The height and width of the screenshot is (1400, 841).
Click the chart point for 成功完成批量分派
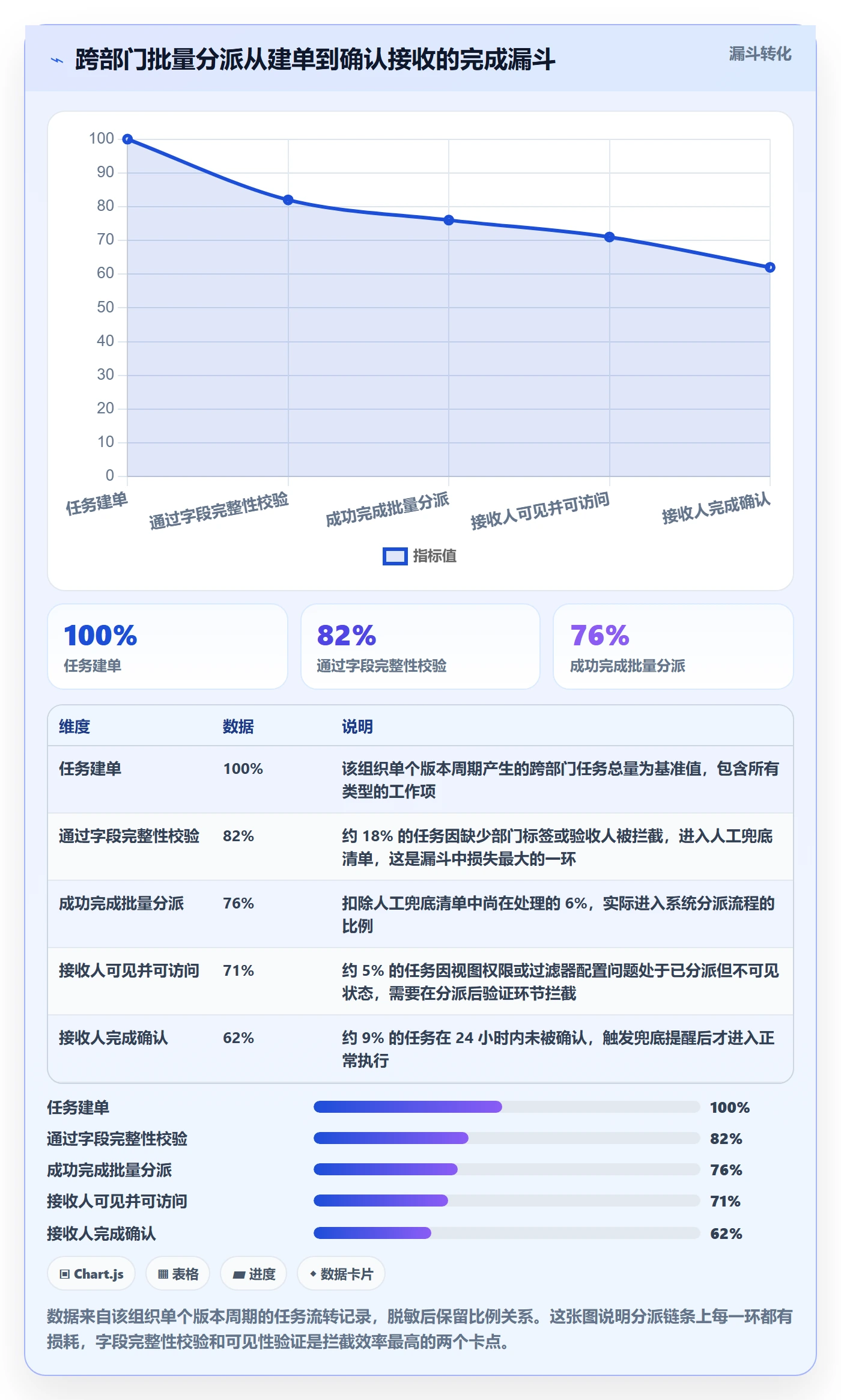449,221
